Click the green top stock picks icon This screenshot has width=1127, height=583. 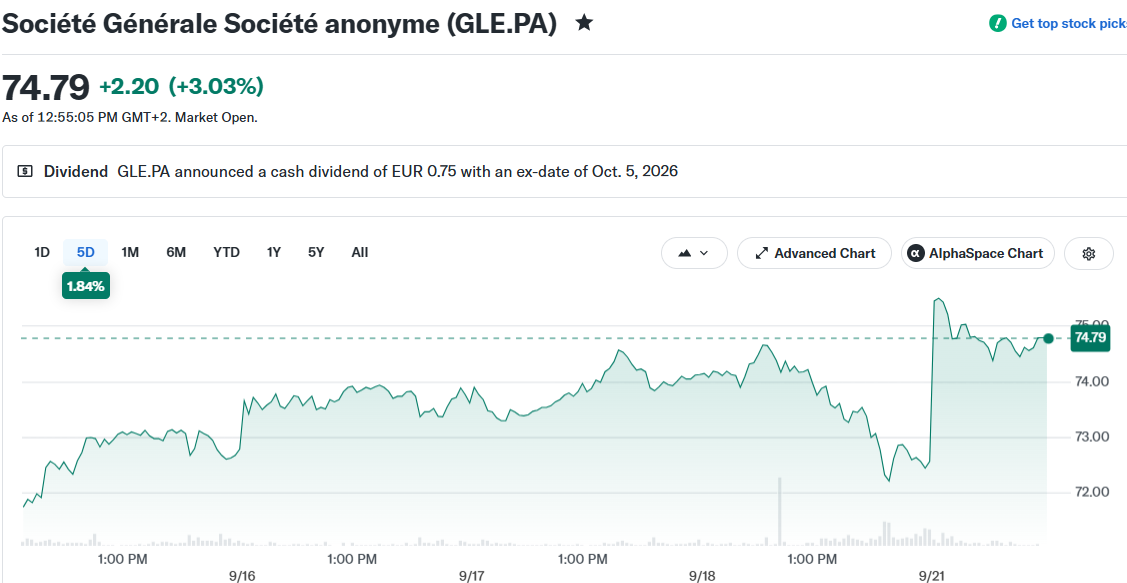tap(998, 23)
